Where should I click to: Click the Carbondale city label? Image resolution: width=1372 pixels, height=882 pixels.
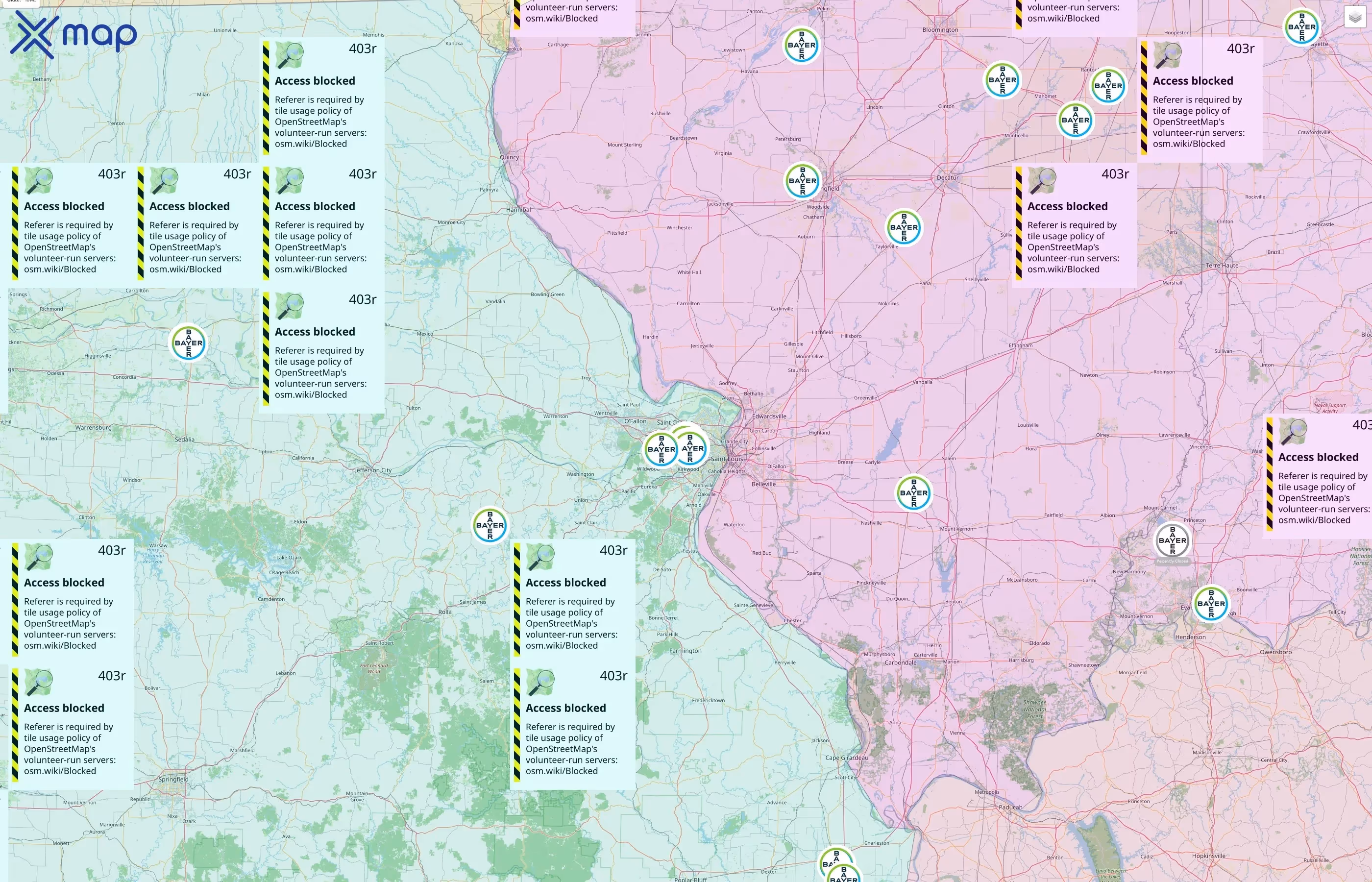pos(900,662)
